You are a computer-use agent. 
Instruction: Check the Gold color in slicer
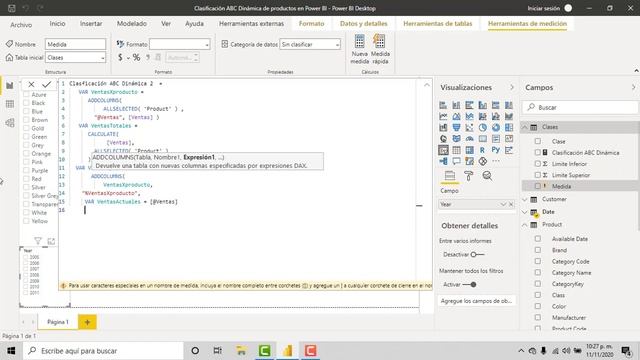pos(27,128)
